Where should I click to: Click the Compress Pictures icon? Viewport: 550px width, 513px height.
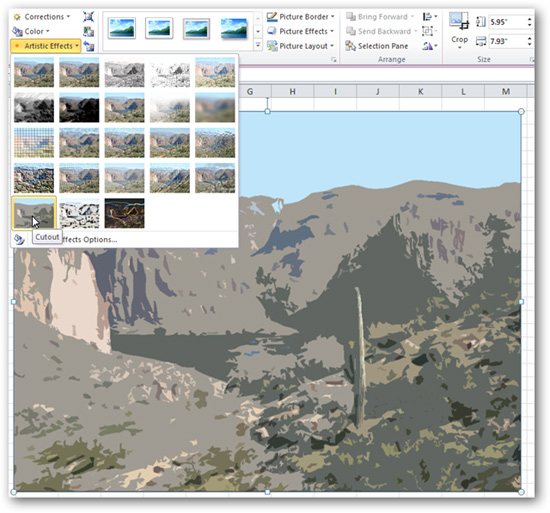[88, 16]
